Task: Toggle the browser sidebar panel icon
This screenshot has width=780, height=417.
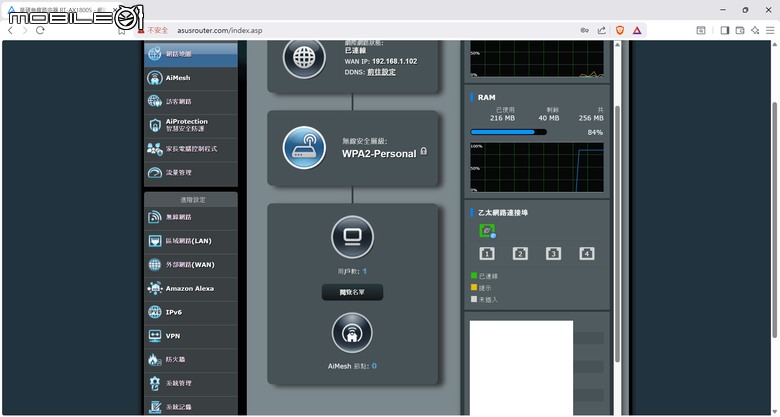Action: [x=725, y=30]
